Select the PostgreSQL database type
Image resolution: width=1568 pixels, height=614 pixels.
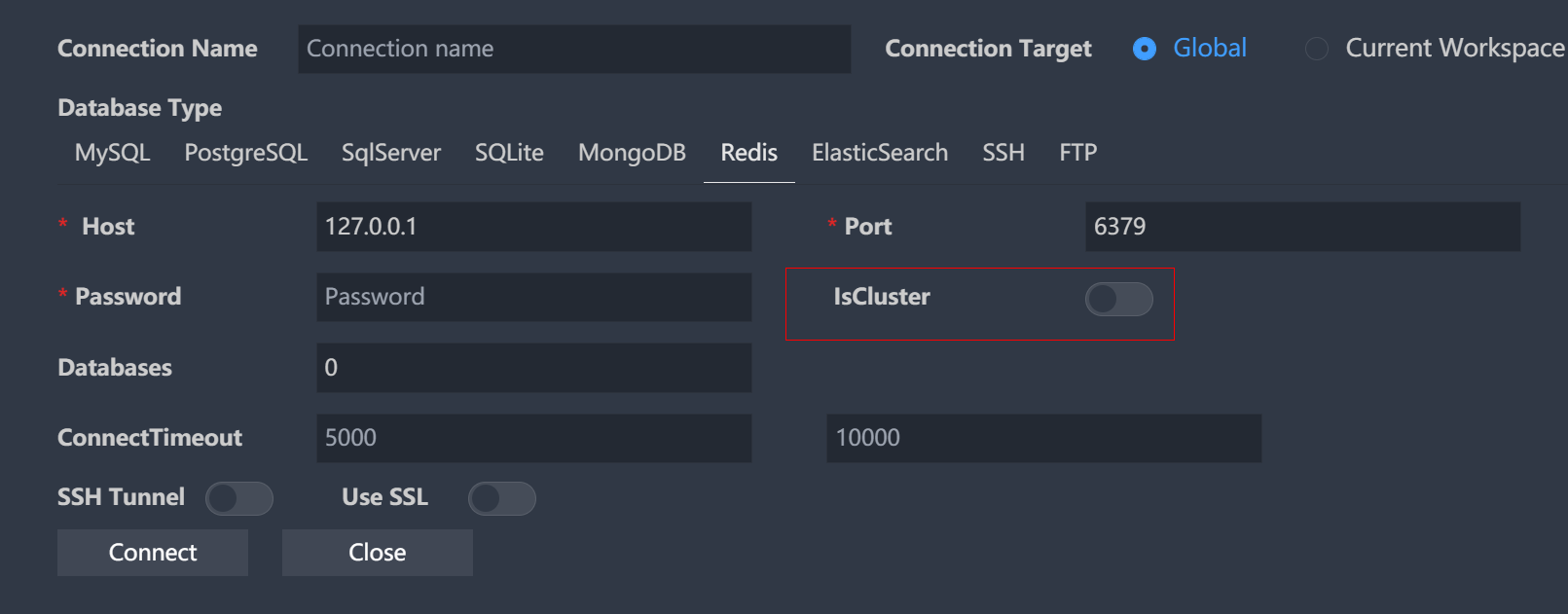(x=245, y=153)
